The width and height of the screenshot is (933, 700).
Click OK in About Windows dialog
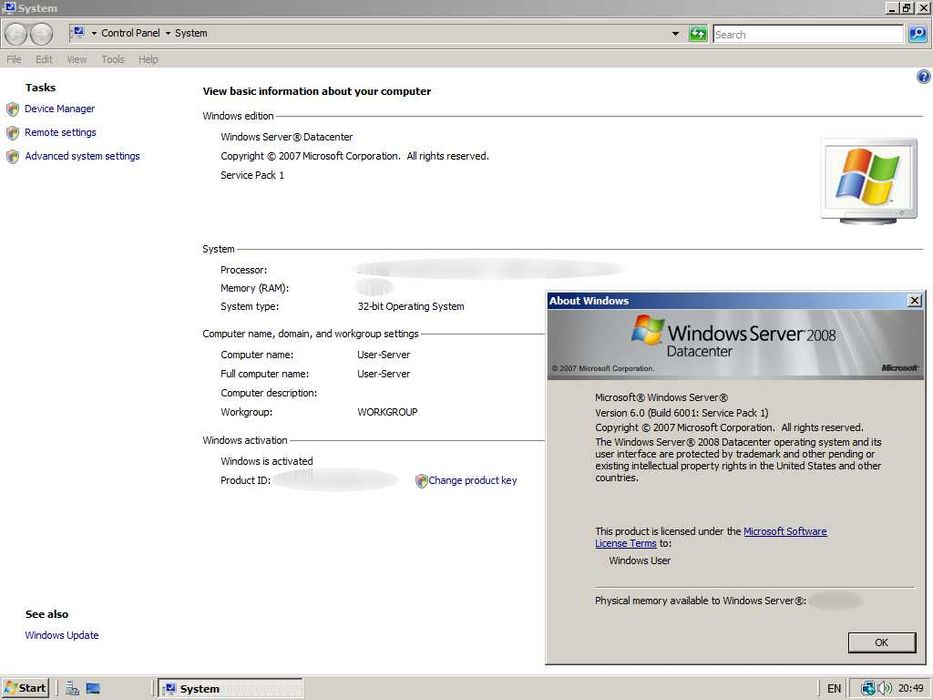coord(881,642)
